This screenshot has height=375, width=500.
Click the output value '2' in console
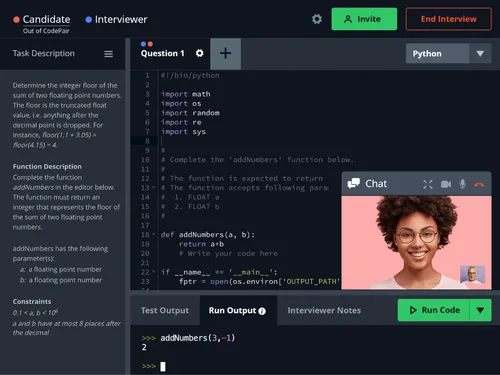coord(144,347)
